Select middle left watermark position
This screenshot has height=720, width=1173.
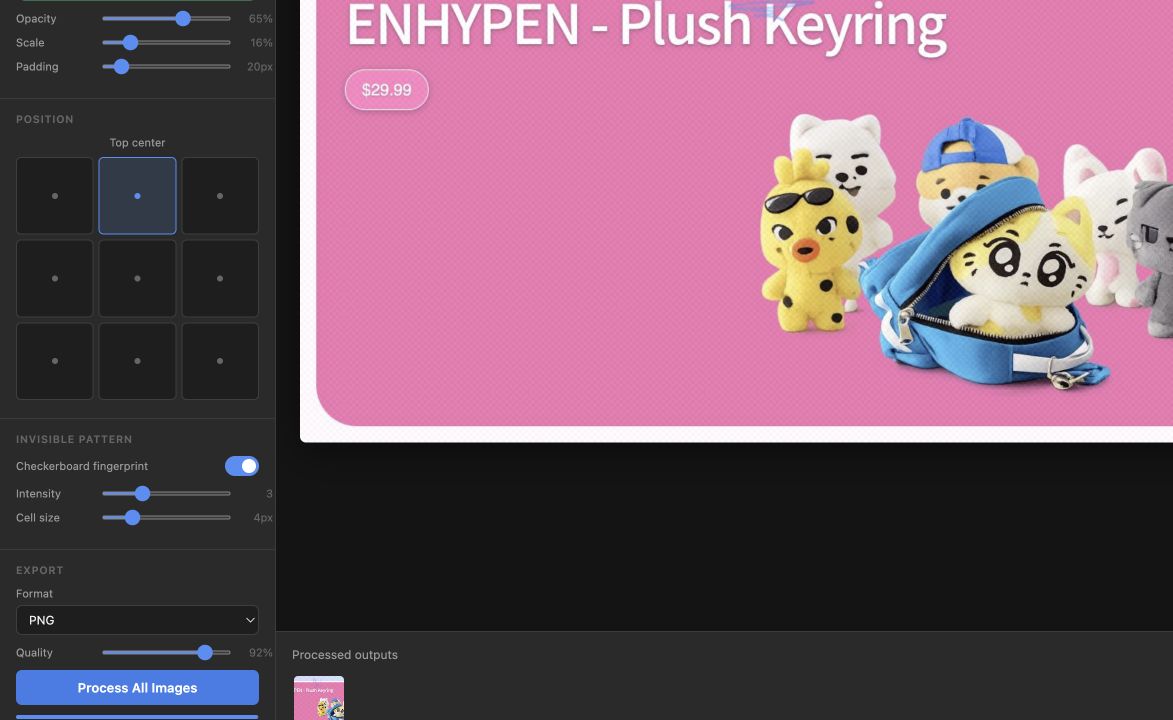[x=55, y=278]
